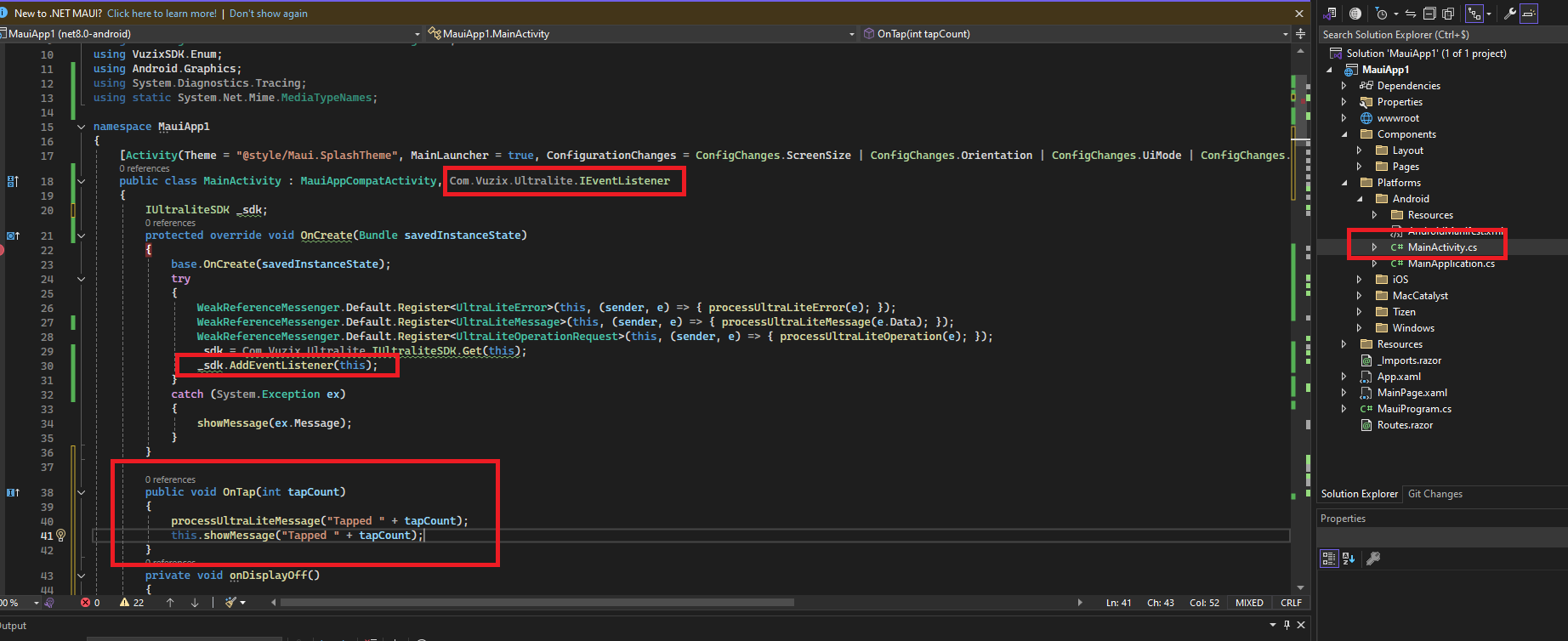Expand the iOS folder
This screenshot has width=1568, height=641.
(x=1360, y=280)
